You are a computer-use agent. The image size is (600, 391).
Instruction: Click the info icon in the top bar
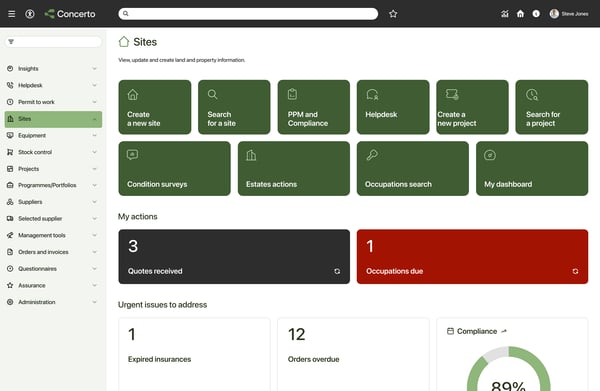point(536,14)
